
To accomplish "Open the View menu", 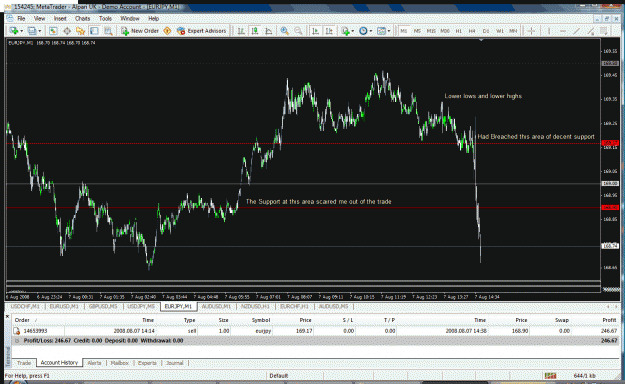I will 39,18.
